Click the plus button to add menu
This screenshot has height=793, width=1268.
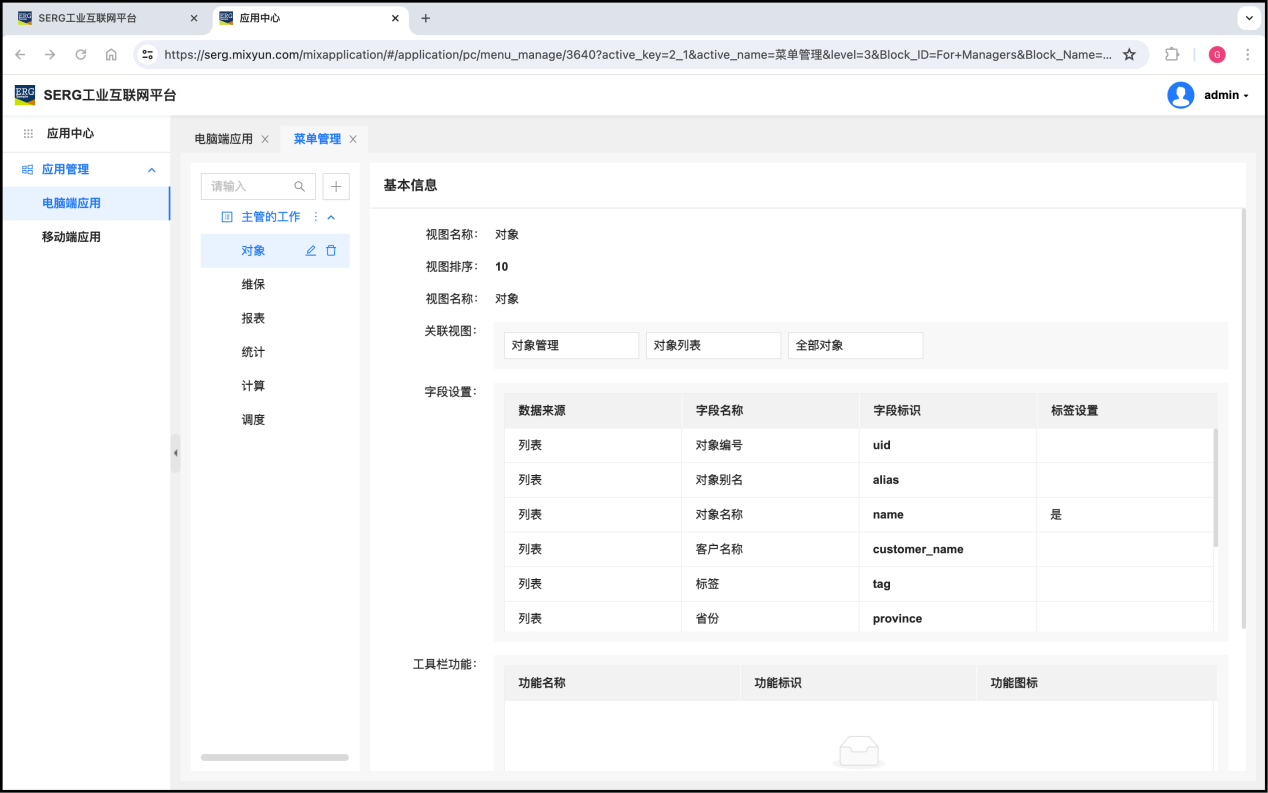click(x=336, y=186)
